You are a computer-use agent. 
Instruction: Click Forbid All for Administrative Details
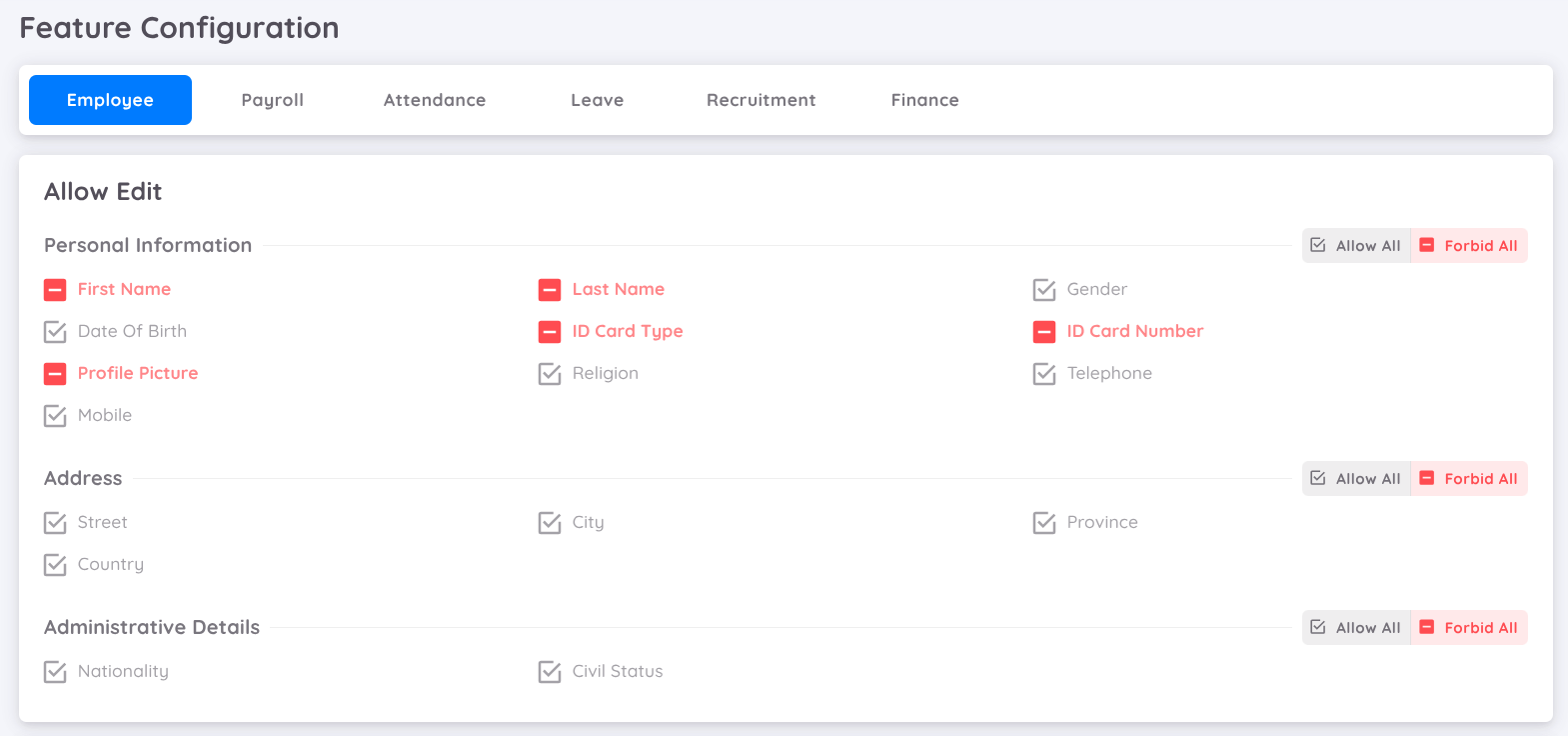[x=1468, y=628]
